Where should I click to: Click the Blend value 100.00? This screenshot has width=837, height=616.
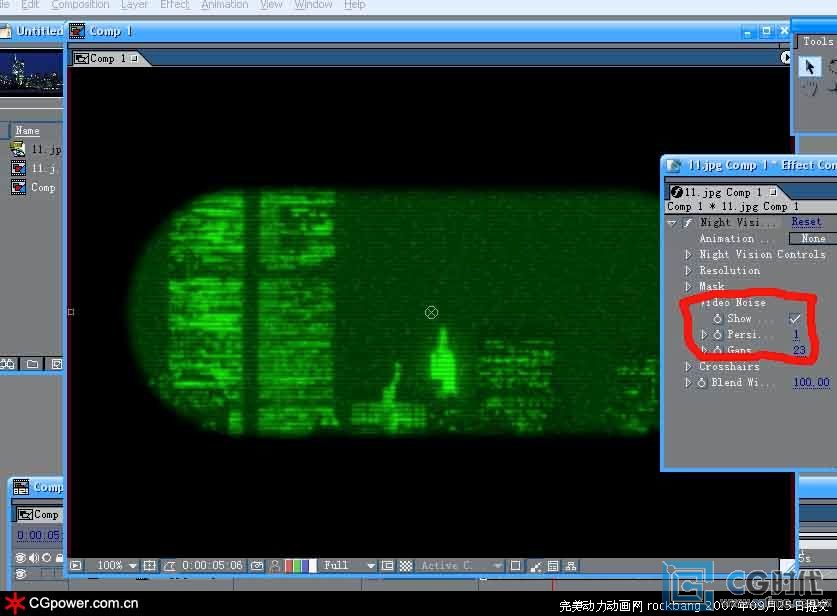811,383
